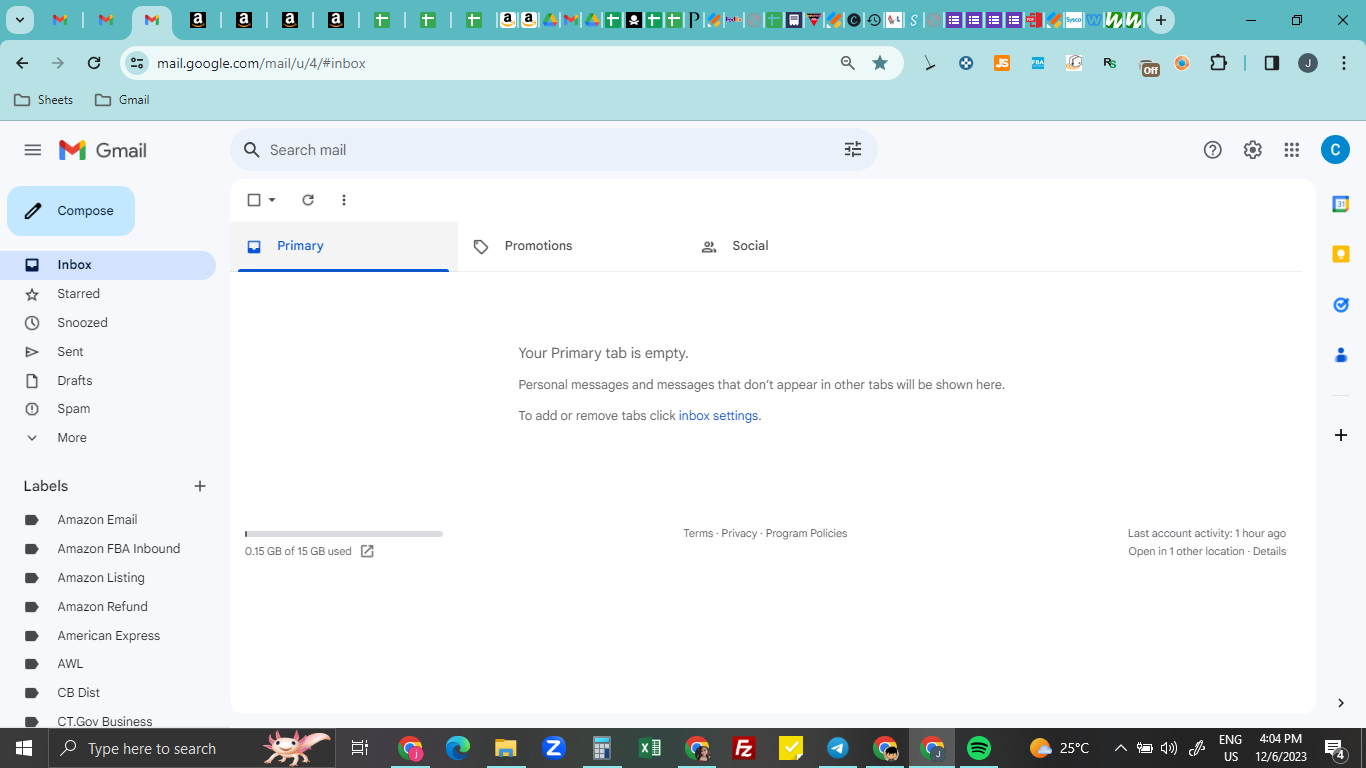Open the American Express label

(108, 636)
